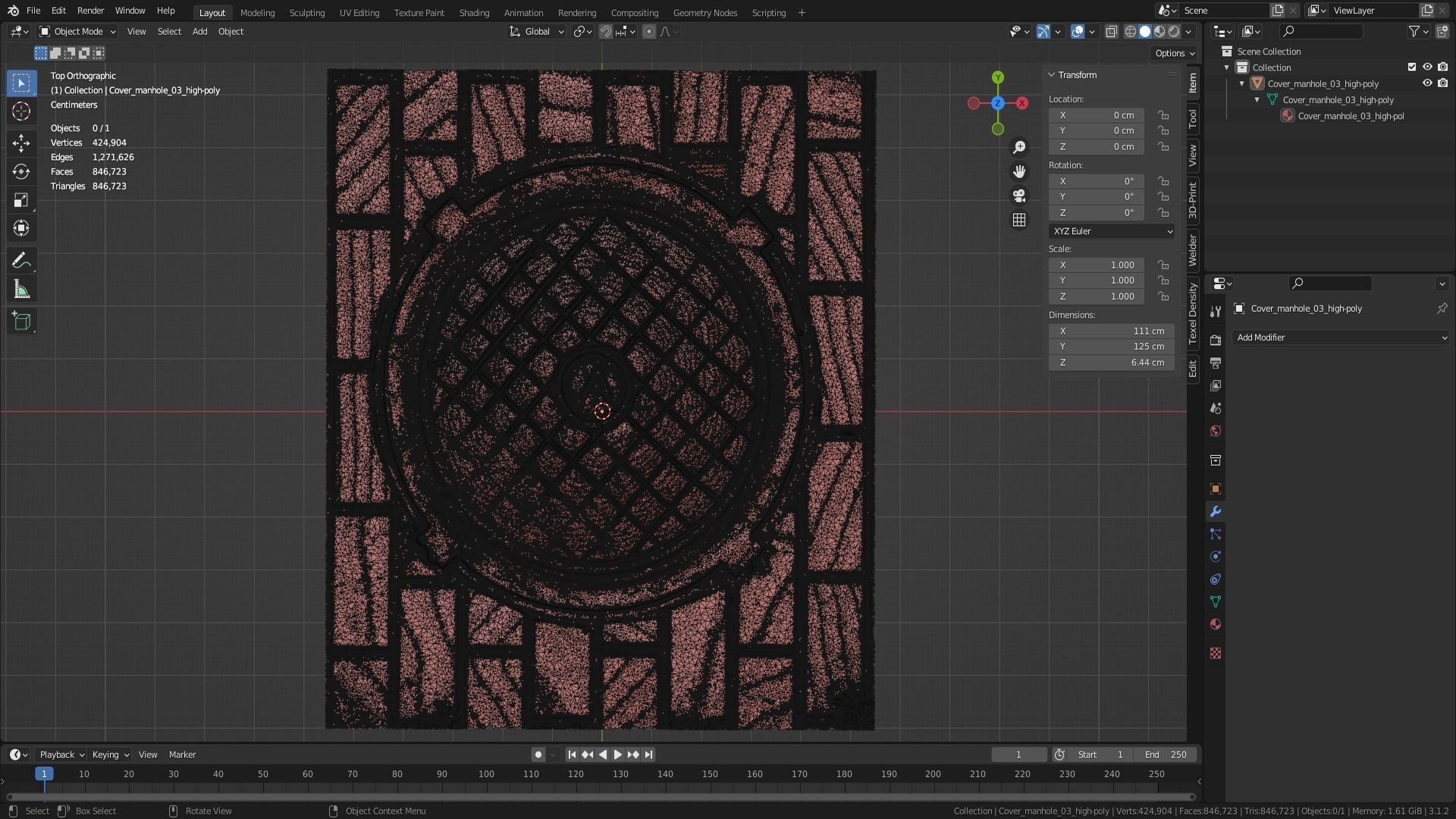Select the Annotate tool
Image resolution: width=1456 pixels, height=819 pixels.
click(x=21, y=261)
